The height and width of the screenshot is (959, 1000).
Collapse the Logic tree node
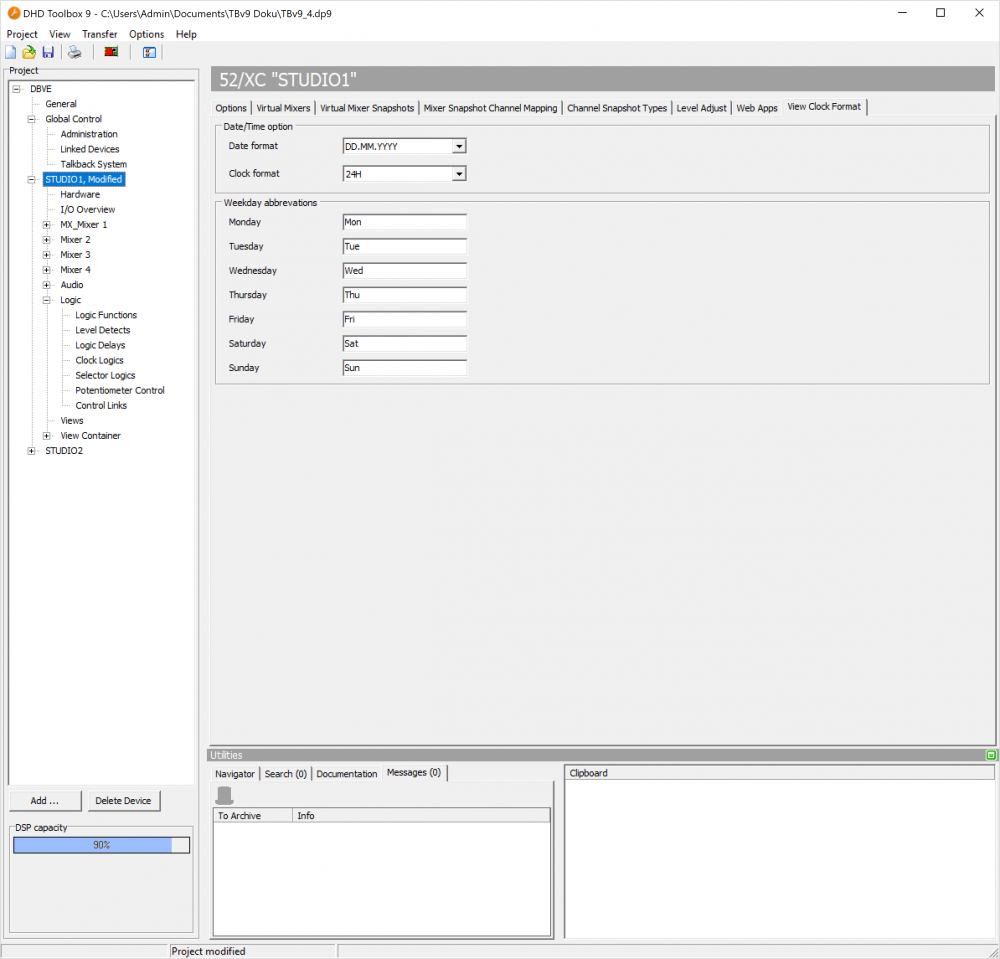[46, 300]
